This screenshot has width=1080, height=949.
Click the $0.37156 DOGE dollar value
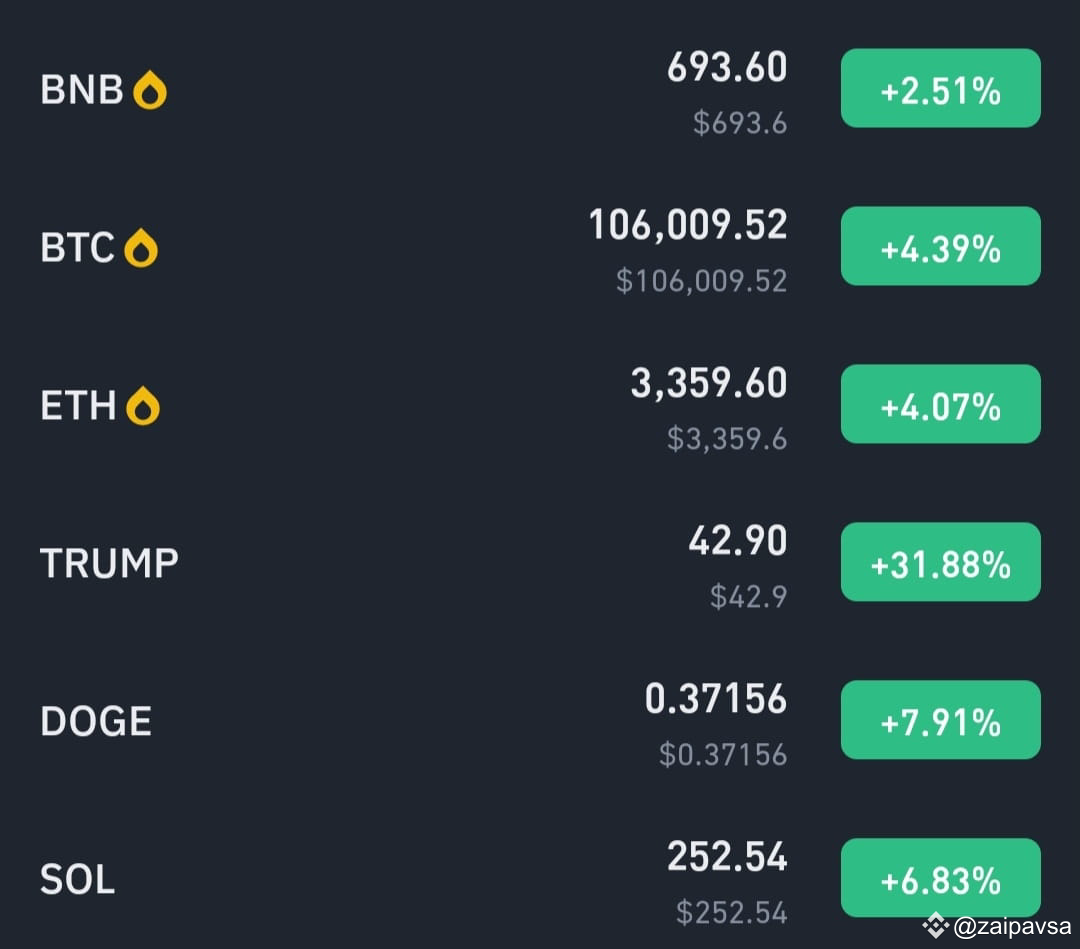pos(723,755)
